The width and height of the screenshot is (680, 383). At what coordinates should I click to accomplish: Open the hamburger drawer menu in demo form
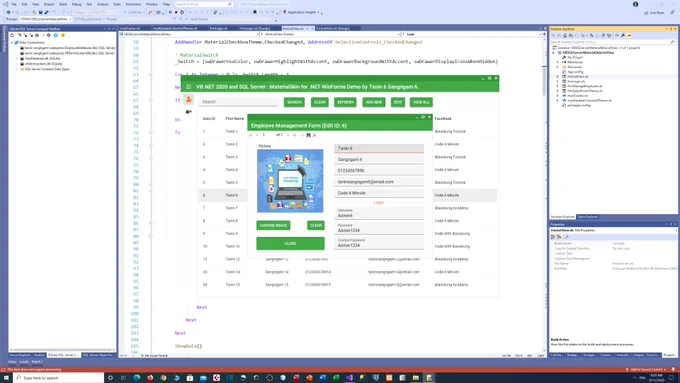[x=188, y=87]
